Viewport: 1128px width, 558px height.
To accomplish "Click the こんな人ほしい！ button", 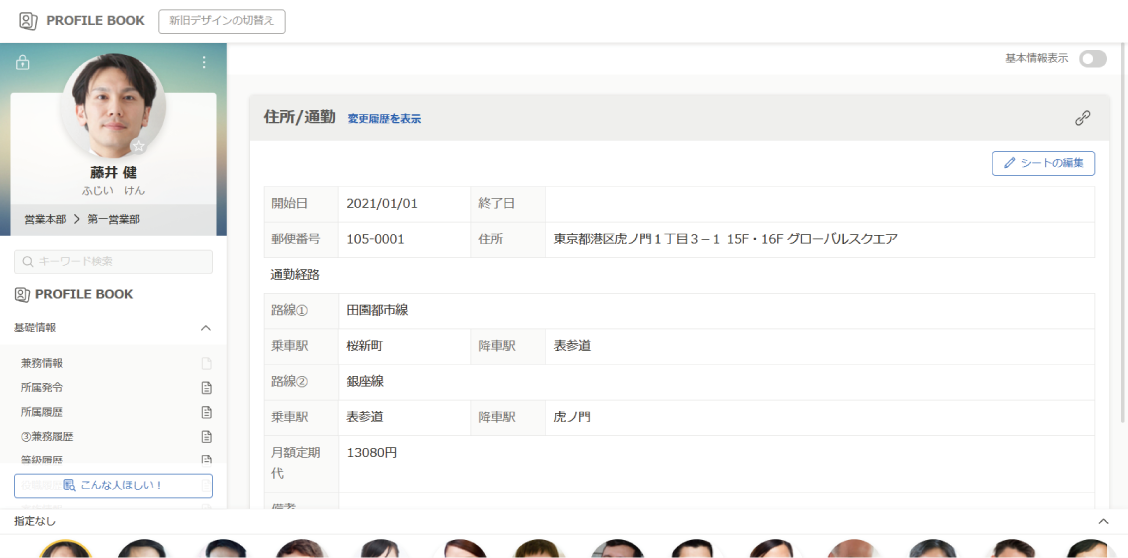I will [x=113, y=486].
